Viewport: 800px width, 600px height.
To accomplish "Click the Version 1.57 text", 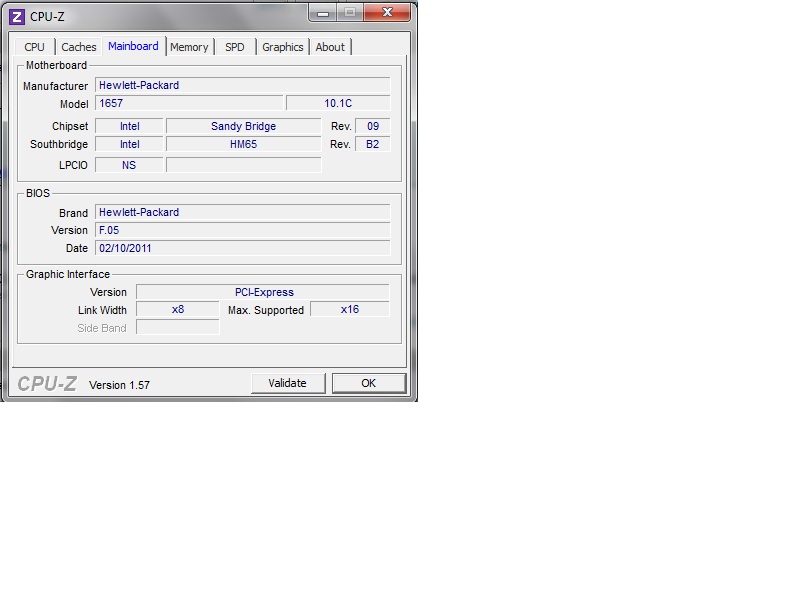I will click(x=119, y=385).
